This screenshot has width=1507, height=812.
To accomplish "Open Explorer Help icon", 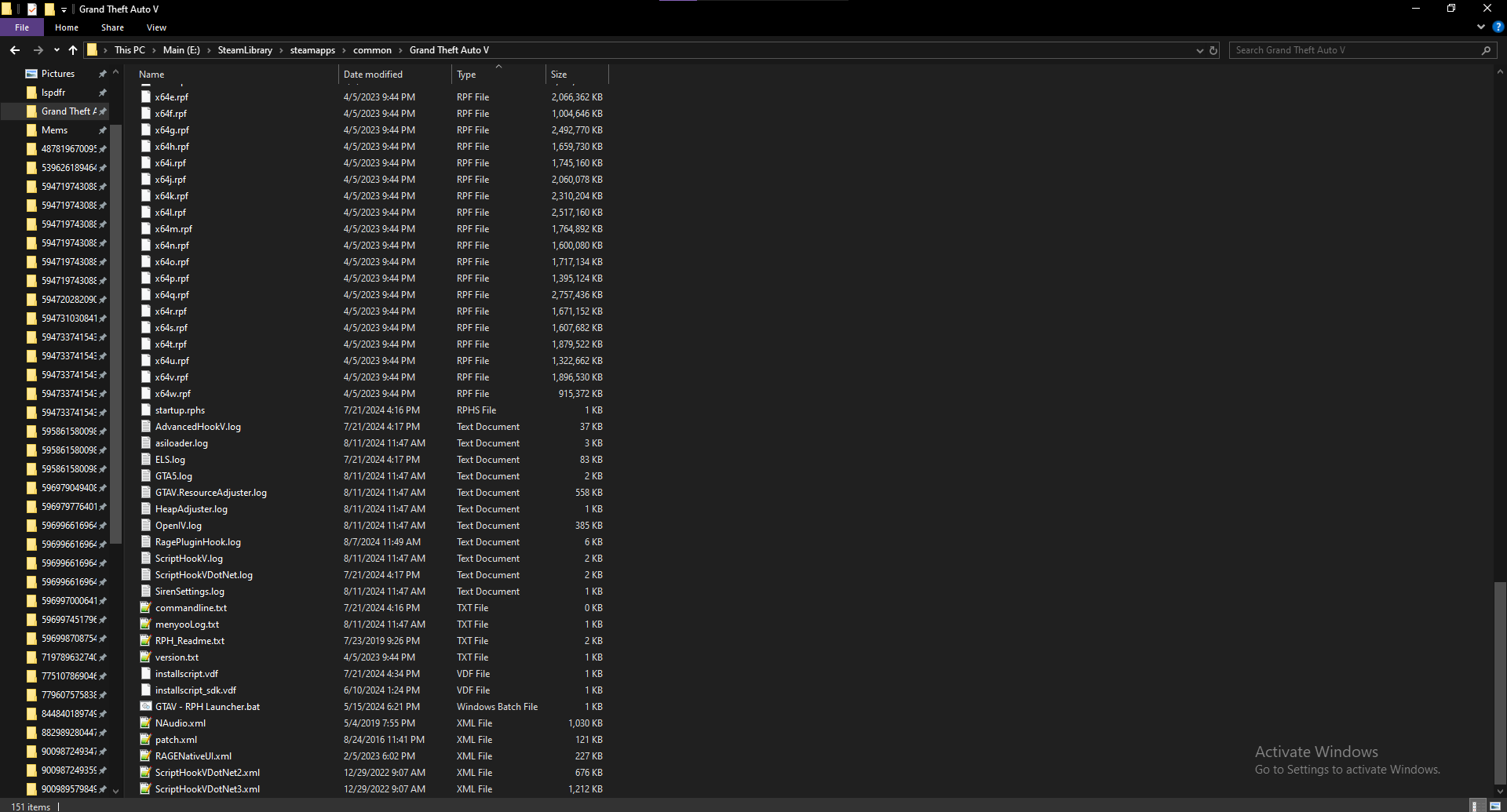I will (x=1498, y=27).
